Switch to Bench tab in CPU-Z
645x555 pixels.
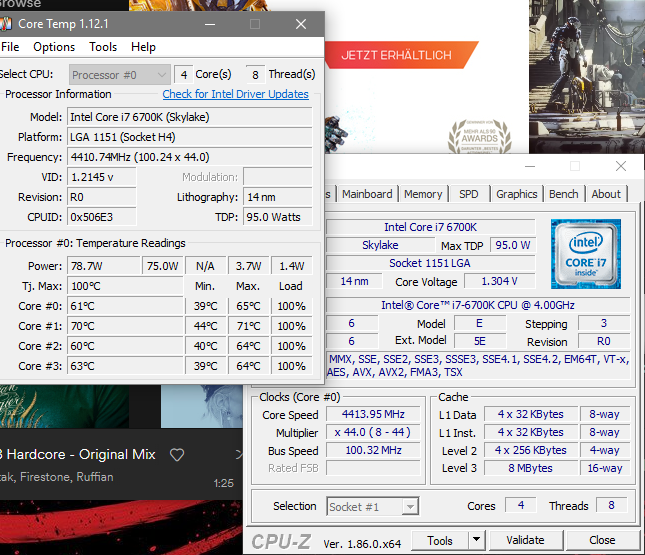(x=564, y=194)
